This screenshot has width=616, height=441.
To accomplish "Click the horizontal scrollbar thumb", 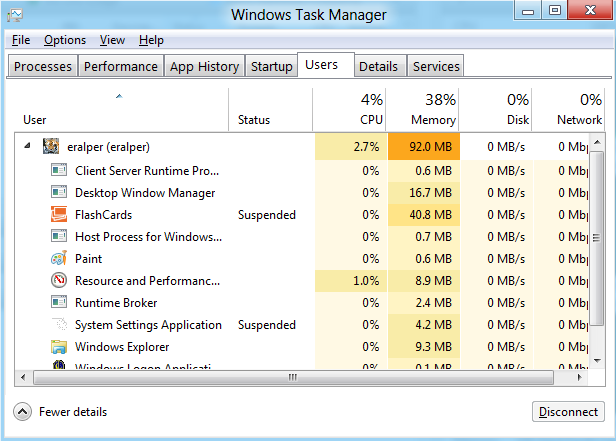I will coord(293,378).
